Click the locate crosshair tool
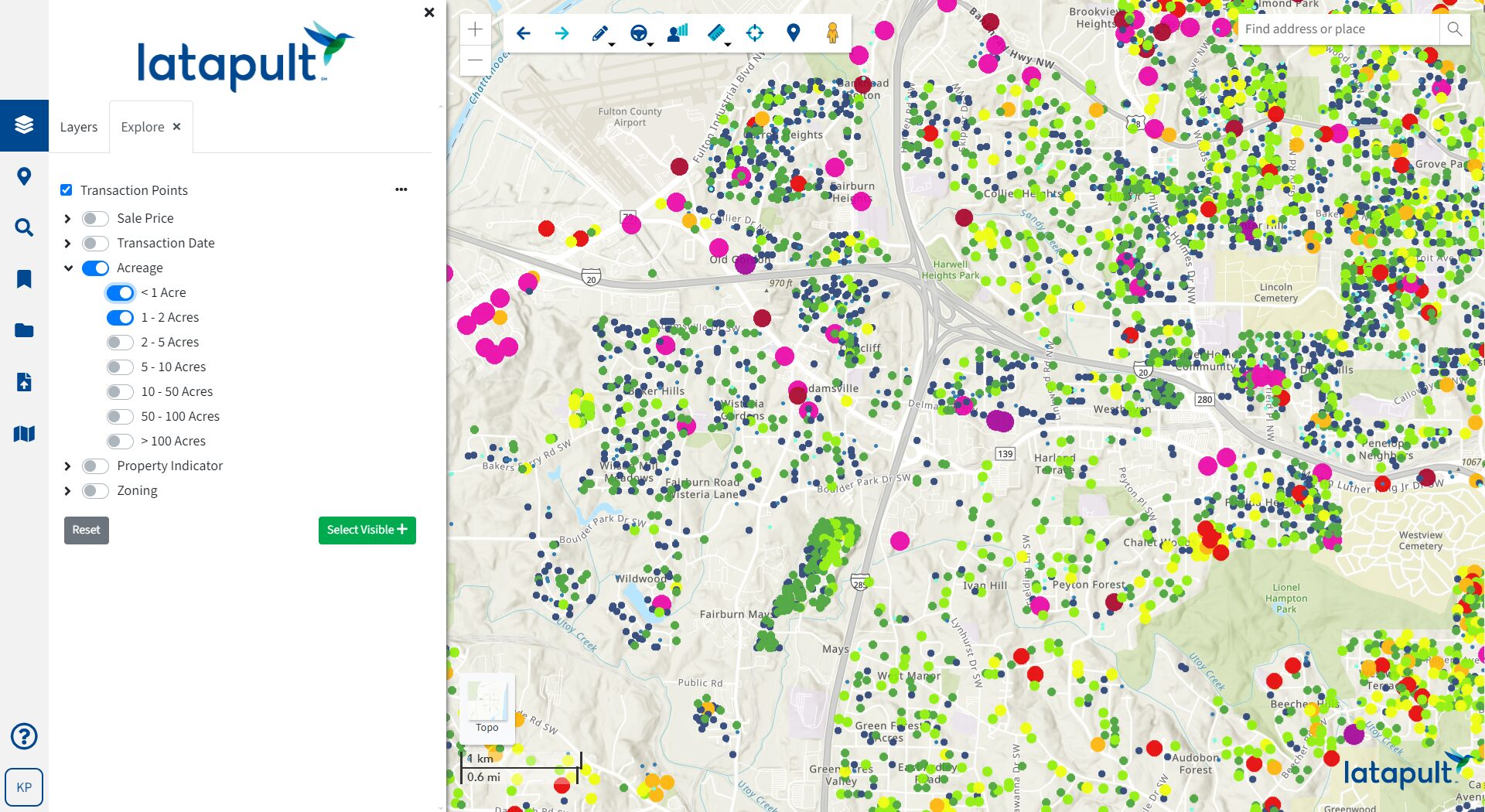 pyautogui.click(x=755, y=32)
